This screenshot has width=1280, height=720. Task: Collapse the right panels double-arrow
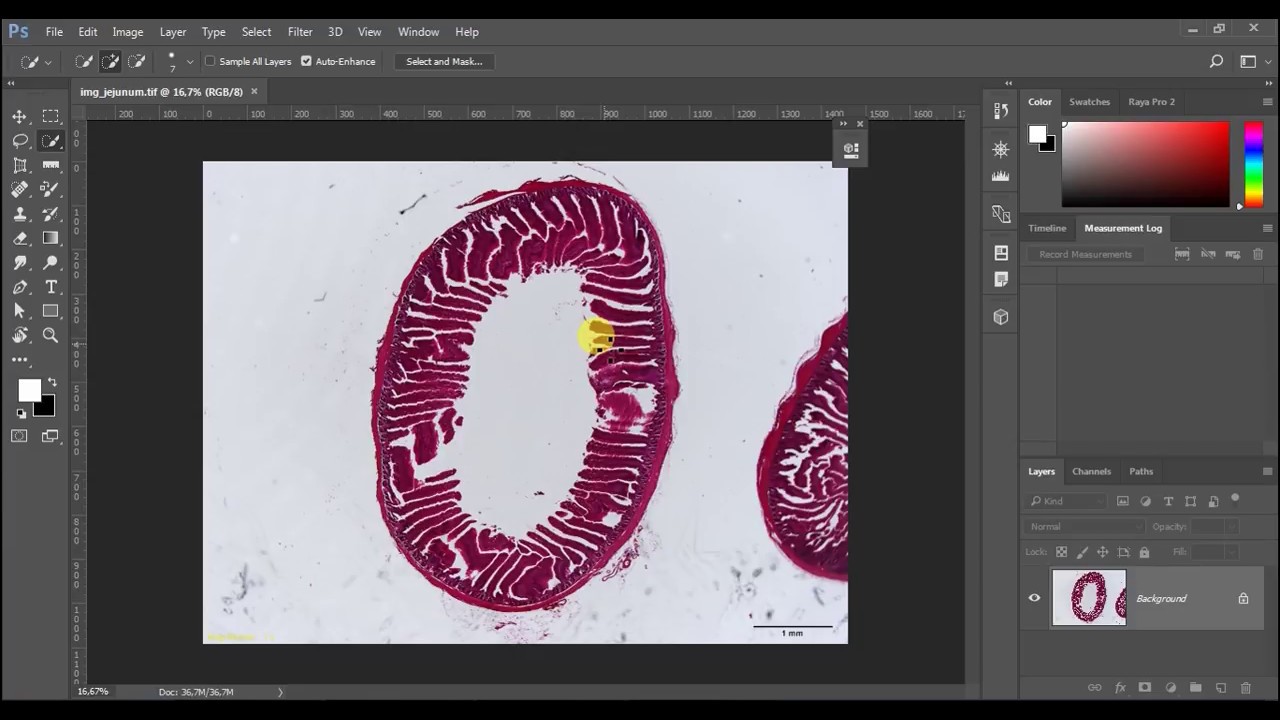(1269, 83)
